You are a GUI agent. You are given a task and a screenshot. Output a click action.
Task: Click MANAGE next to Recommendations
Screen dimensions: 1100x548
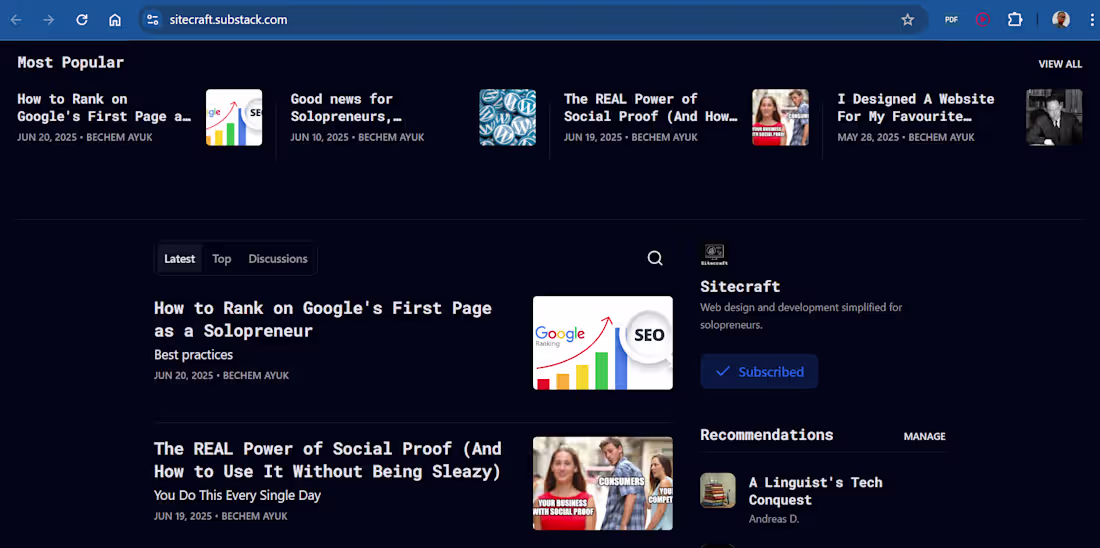pos(924,436)
